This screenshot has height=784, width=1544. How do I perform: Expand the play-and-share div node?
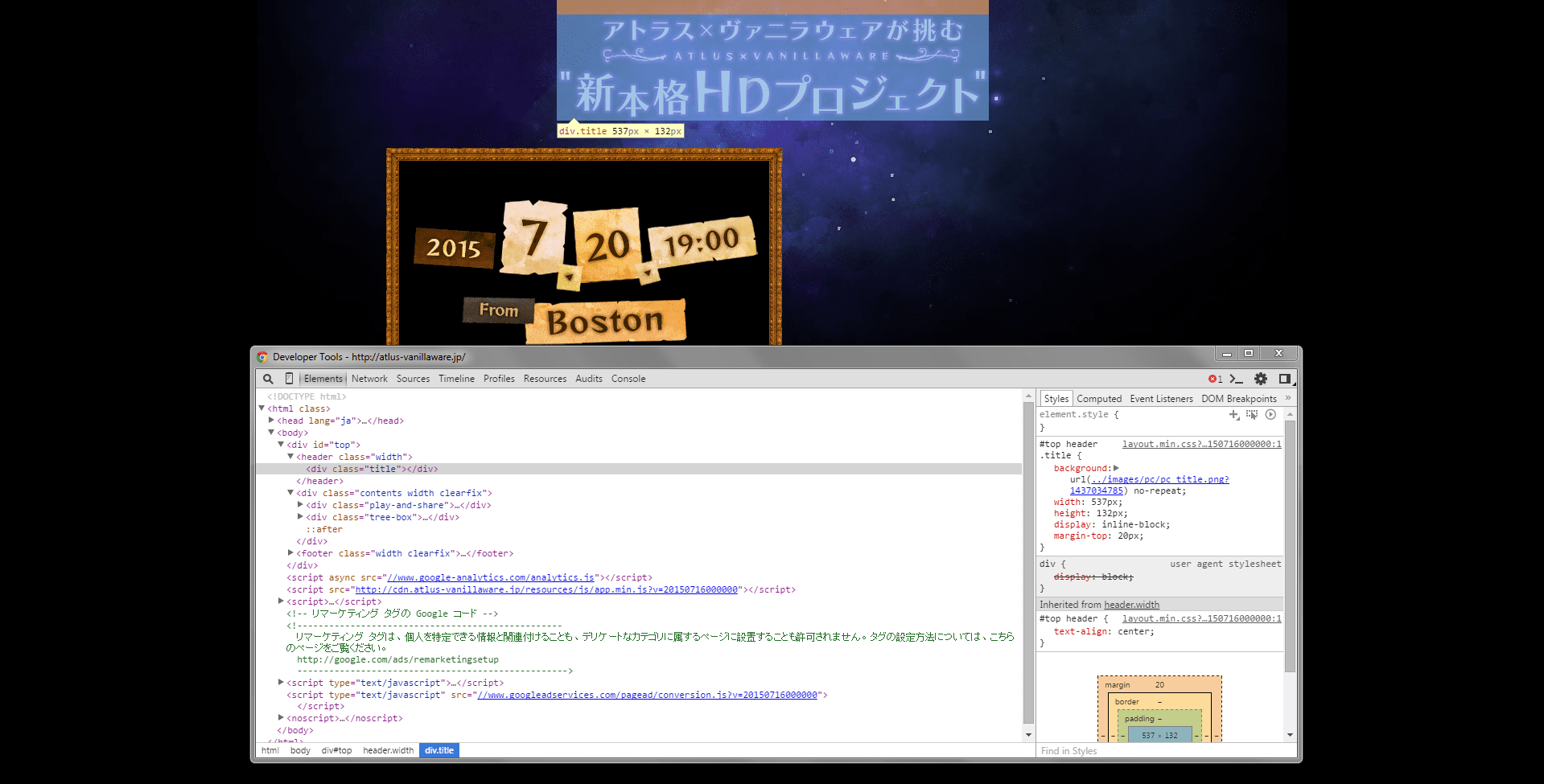click(x=300, y=505)
